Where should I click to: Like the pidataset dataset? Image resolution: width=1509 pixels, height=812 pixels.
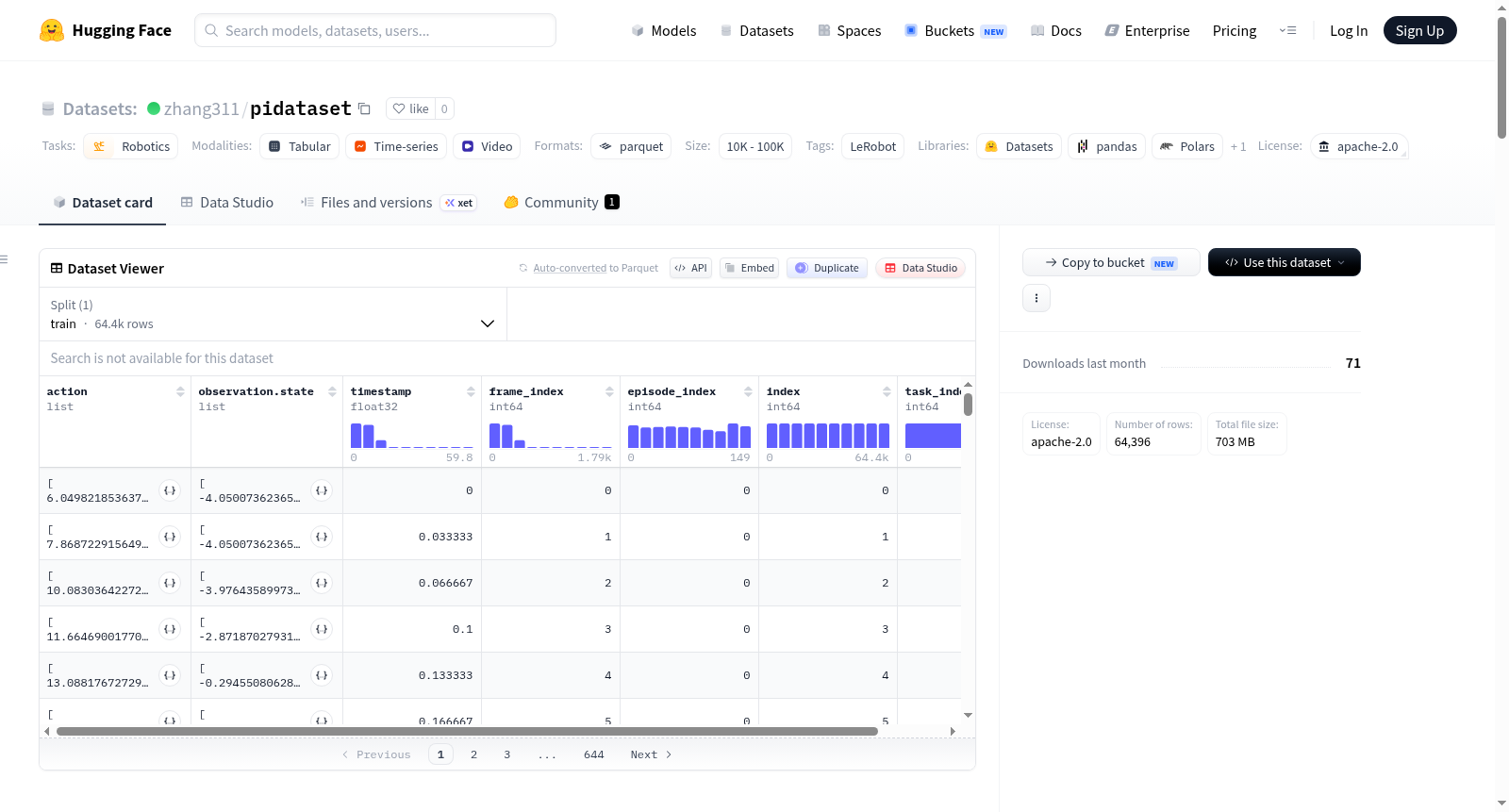click(x=410, y=108)
